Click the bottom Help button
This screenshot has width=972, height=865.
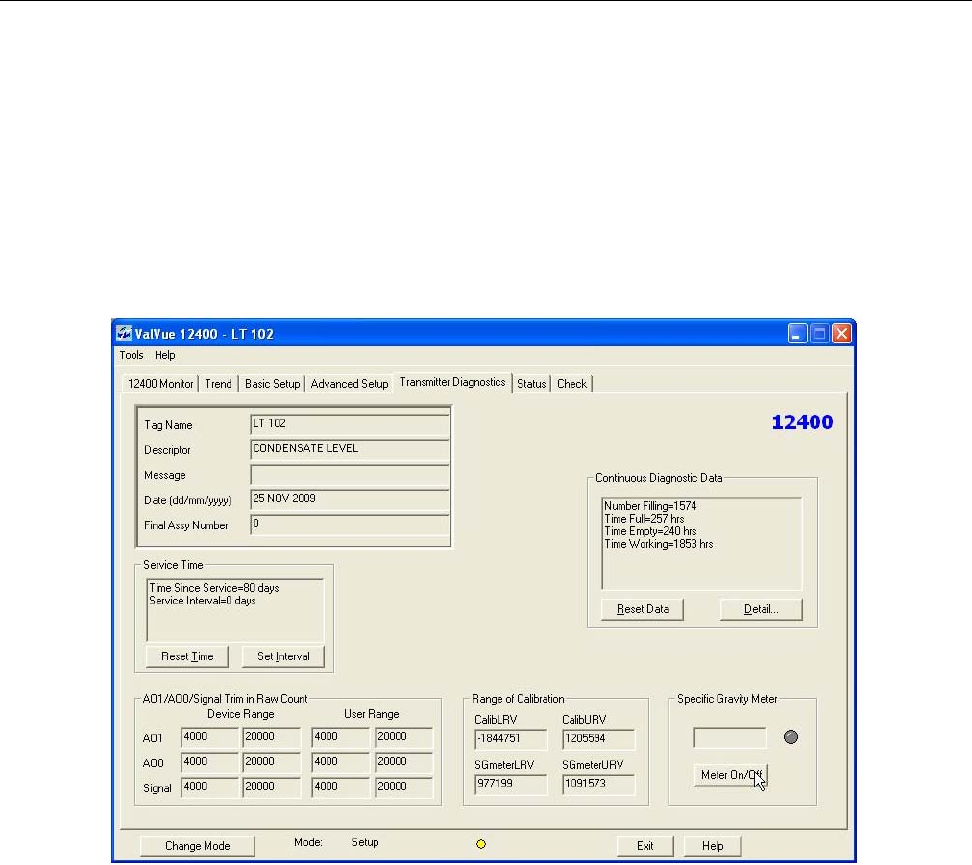[712, 846]
